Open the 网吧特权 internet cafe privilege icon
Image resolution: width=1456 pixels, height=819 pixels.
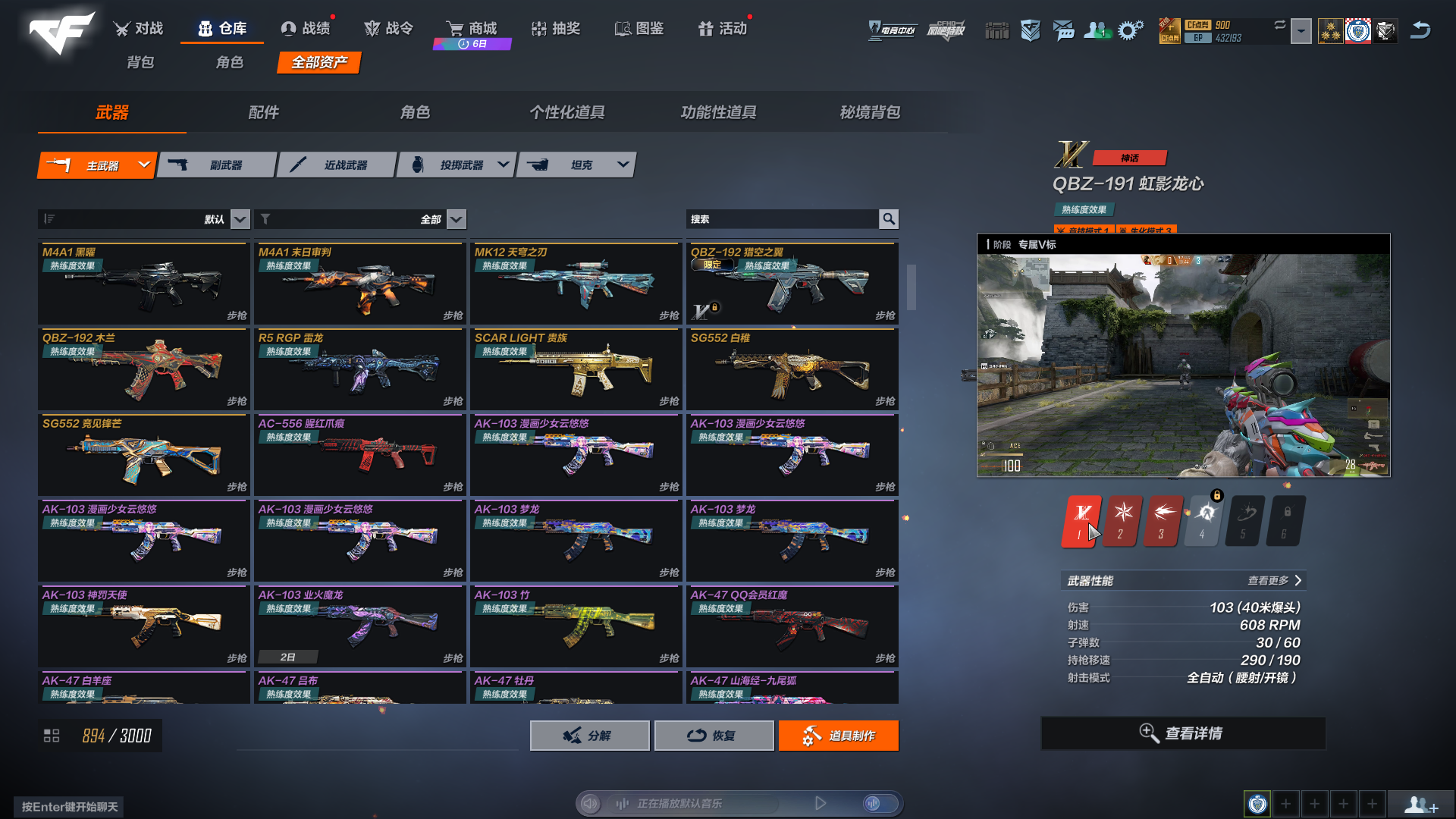(946, 30)
